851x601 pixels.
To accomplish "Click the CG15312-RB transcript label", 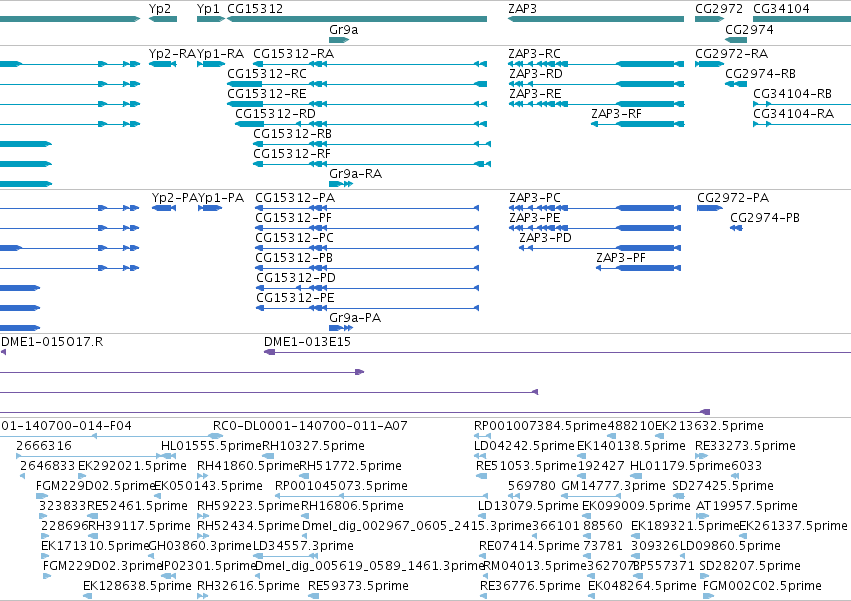I will click(x=293, y=134).
